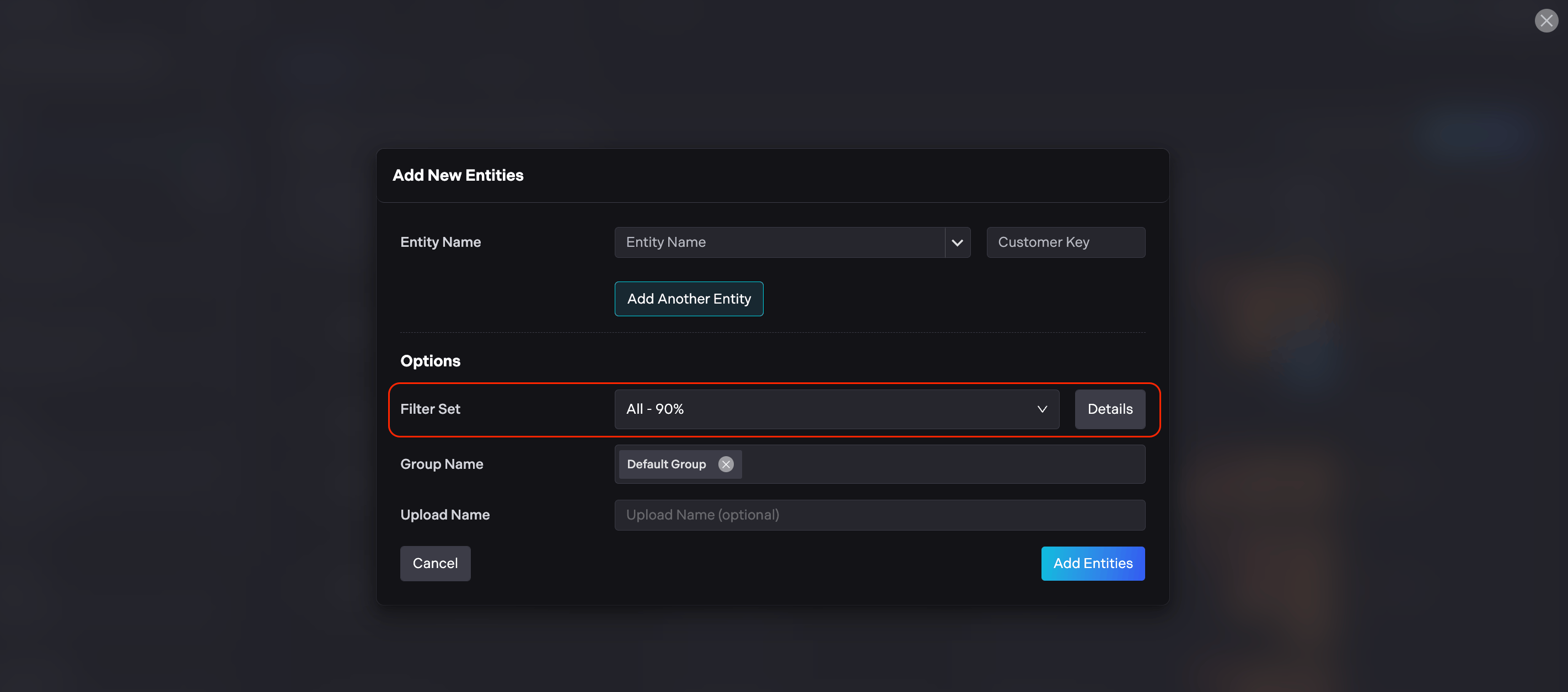Click into the Entity Name text box
Screen dimensions: 1568x692
(779, 242)
